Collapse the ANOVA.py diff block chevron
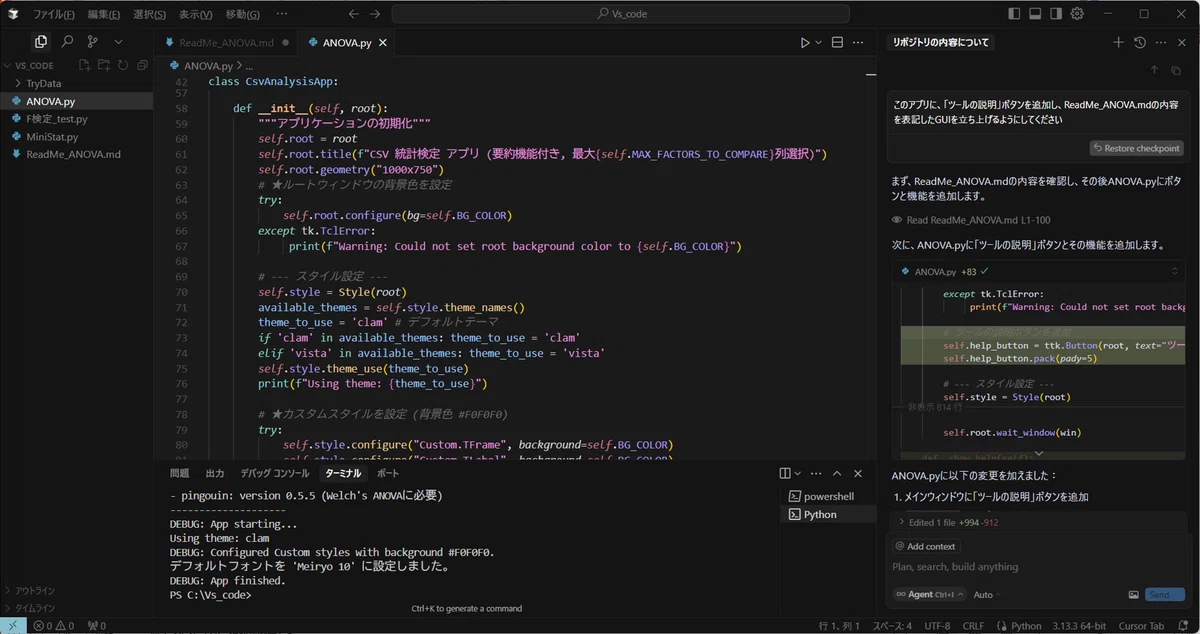Image resolution: width=1200 pixels, height=634 pixels. pyautogui.click(x=1175, y=271)
